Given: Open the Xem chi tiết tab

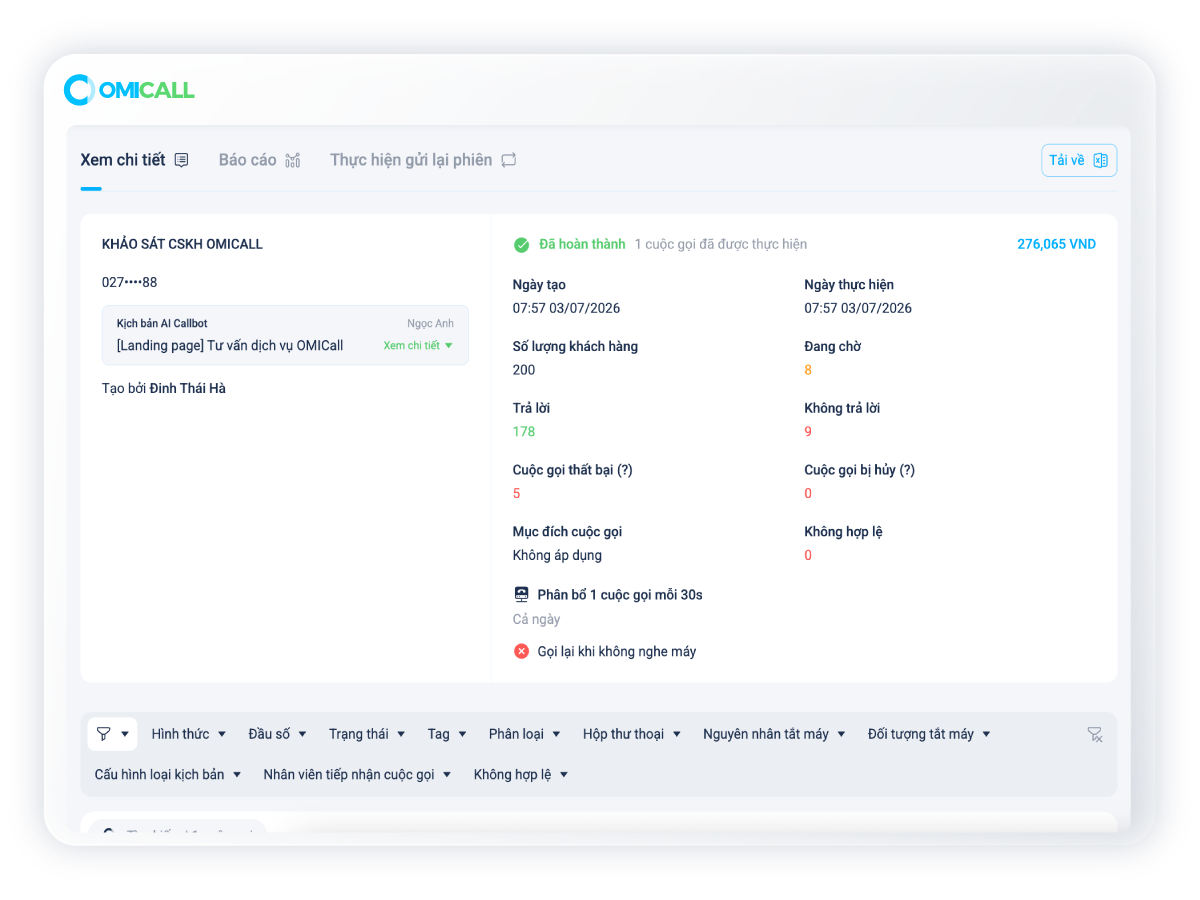Looking at the screenshot, I should click(x=134, y=160).
